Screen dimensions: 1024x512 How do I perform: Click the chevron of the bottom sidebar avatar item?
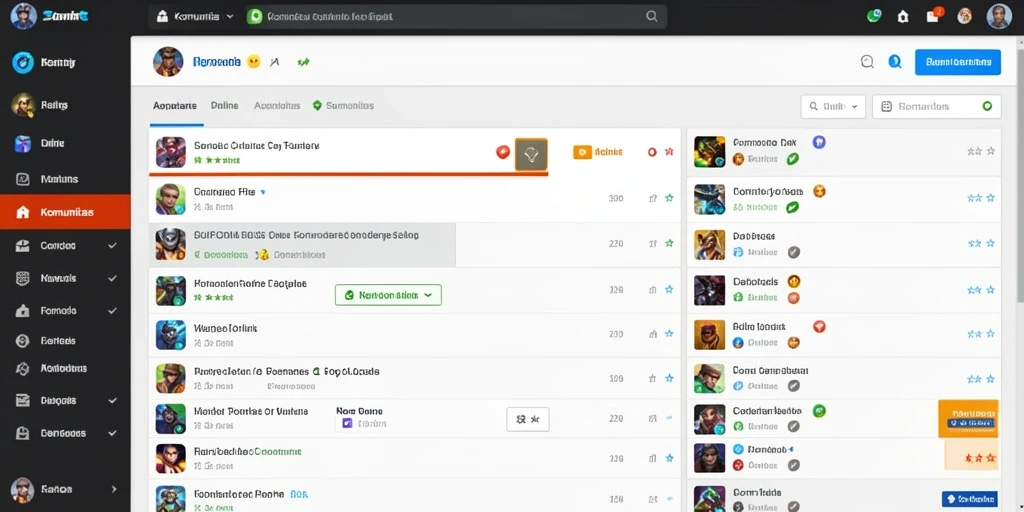(x=114, y=489)
